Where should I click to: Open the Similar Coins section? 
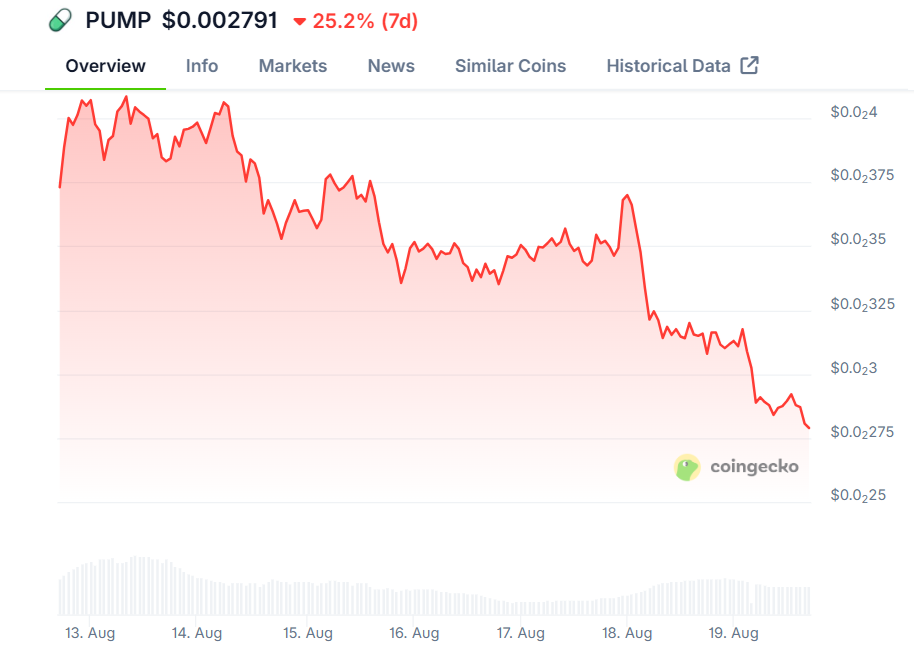pyautogui.click(x=510, y=65)
